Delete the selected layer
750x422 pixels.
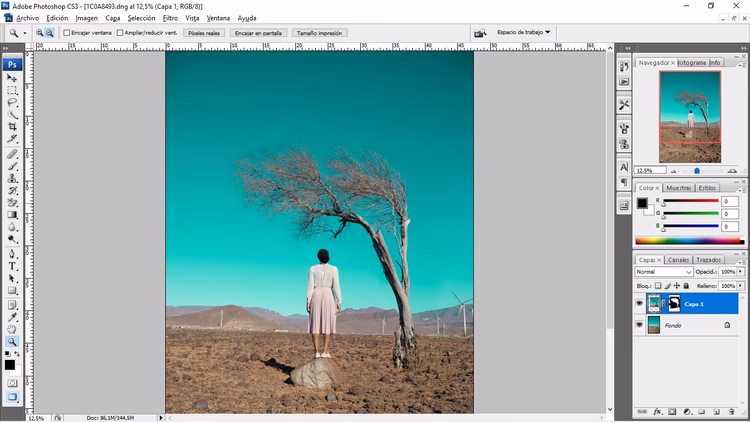(x=731, y=411)
